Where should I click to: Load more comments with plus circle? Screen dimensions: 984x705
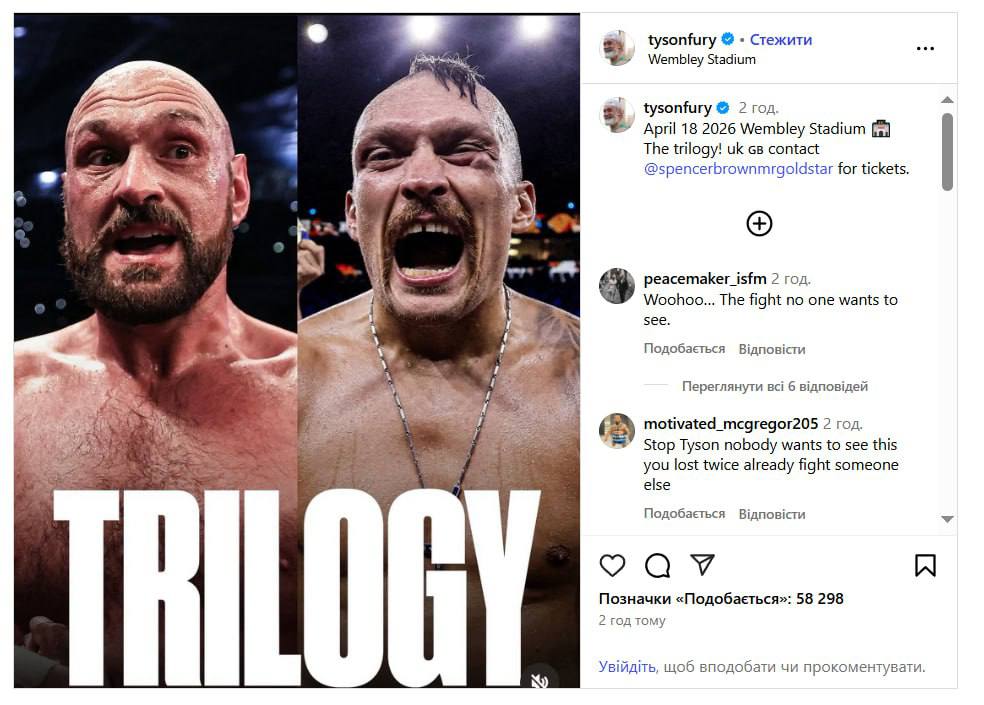click(759, 223)
